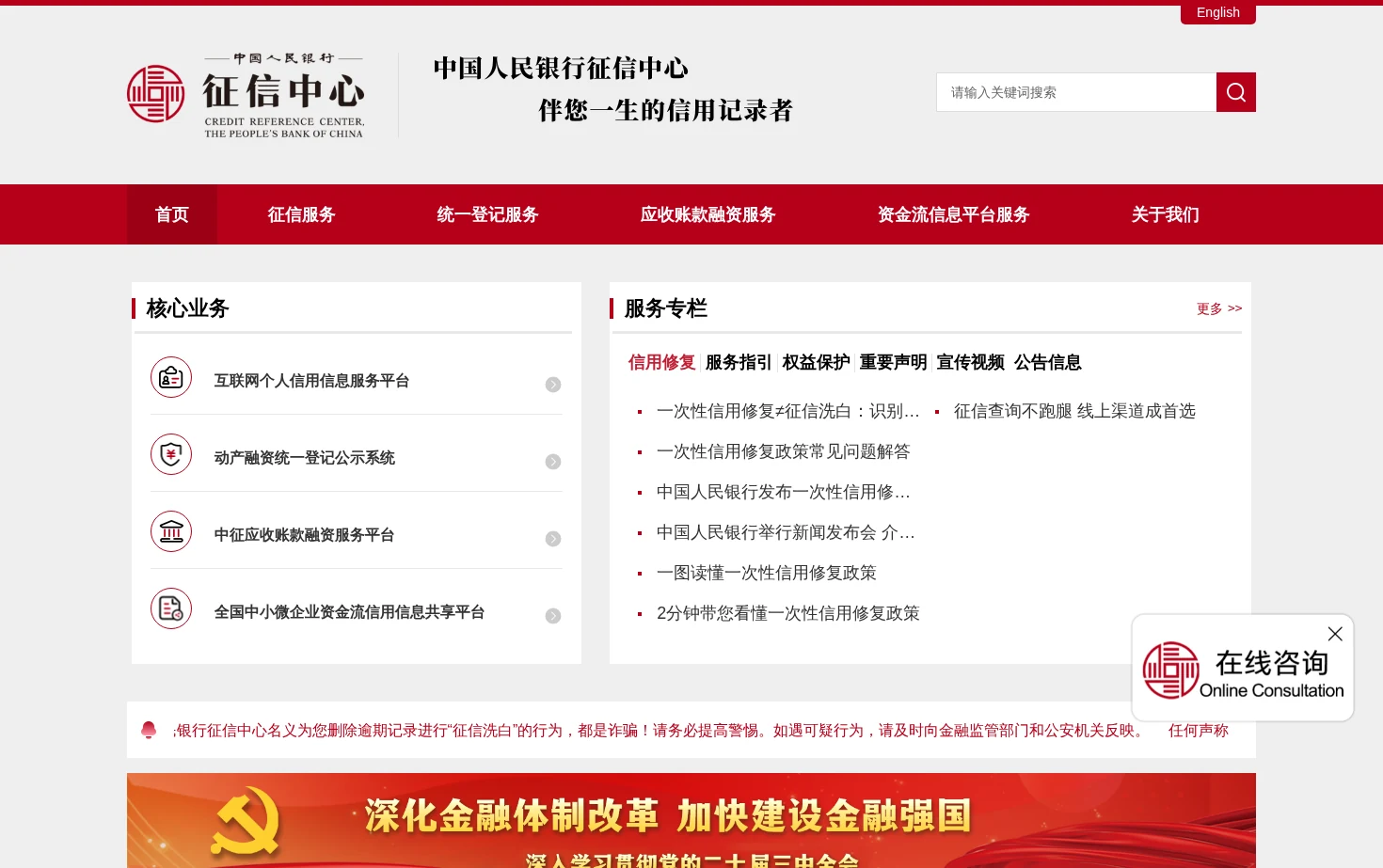Select the 权益保护 tab
Image resolution: width=1383 pixels, height=868 pixels.
[817, 362]
